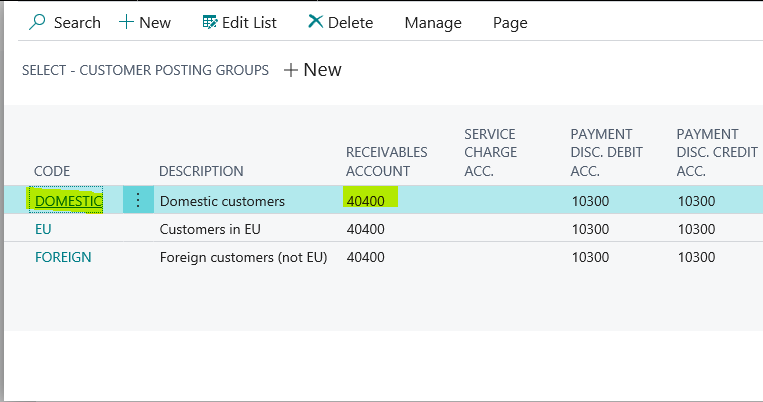
Task: Click the 'Foreign customers (not EU)' description
Action: point(243,257)
